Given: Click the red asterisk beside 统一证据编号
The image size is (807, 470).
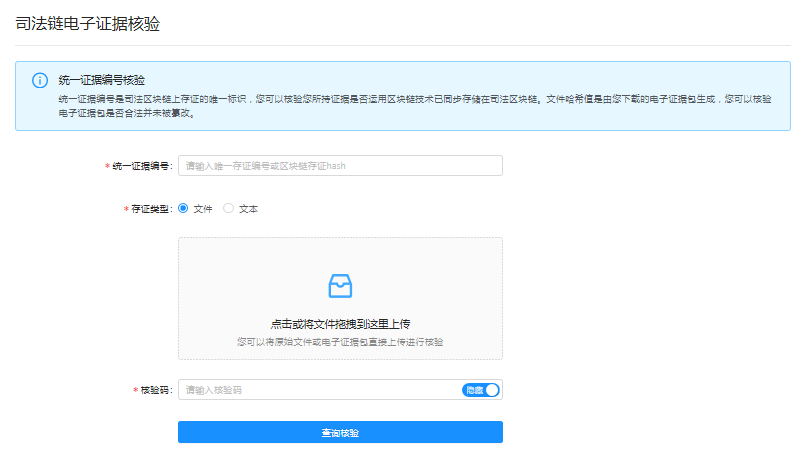Looking at the screenshot, I should pos(107,166).
